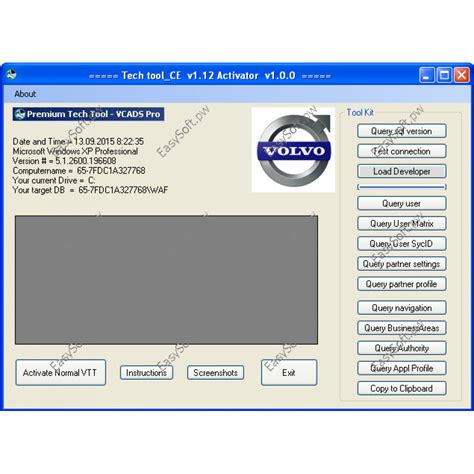Image resolution: width=474 pixels, height=474 pixels.
Task: Click the progress bar under Load Developer
Action: tap(402, 187)
